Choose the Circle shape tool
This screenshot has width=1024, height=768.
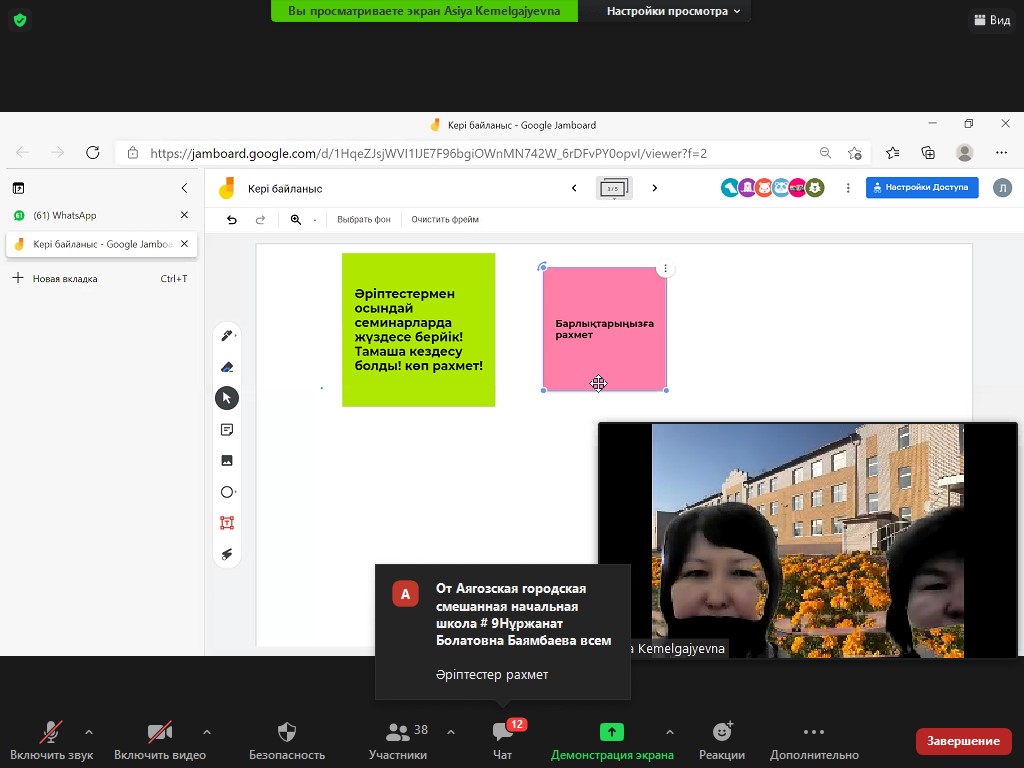(227, 492)
